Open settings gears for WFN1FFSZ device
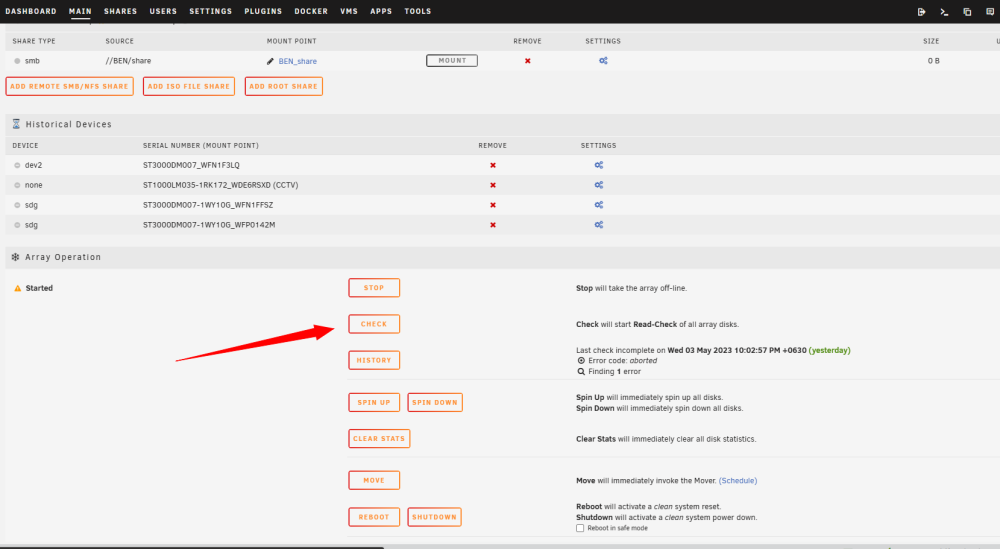Viewport: 1000px width, 549px height. [598, 205]
